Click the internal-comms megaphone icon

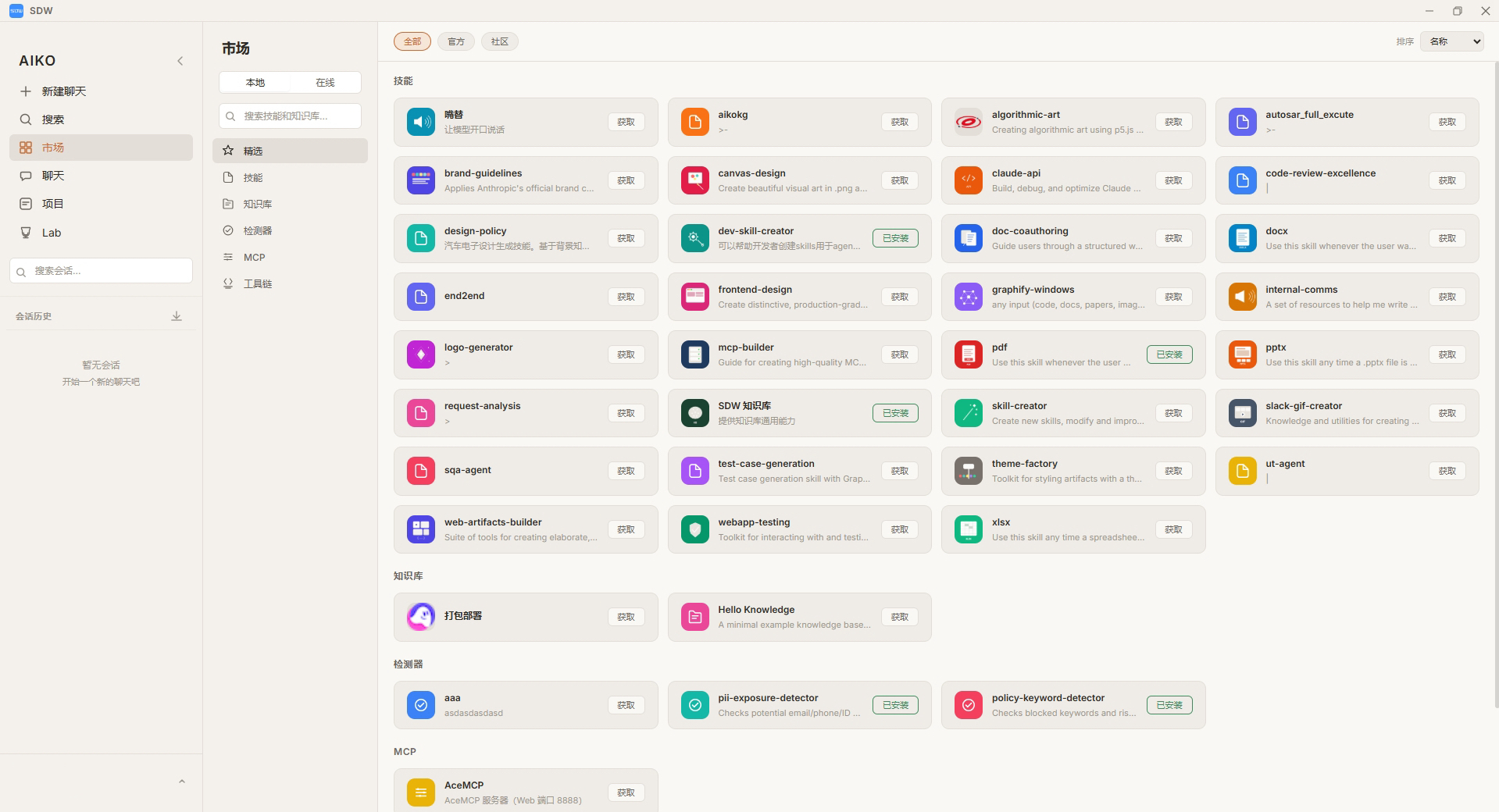(x=1242, y=297)
